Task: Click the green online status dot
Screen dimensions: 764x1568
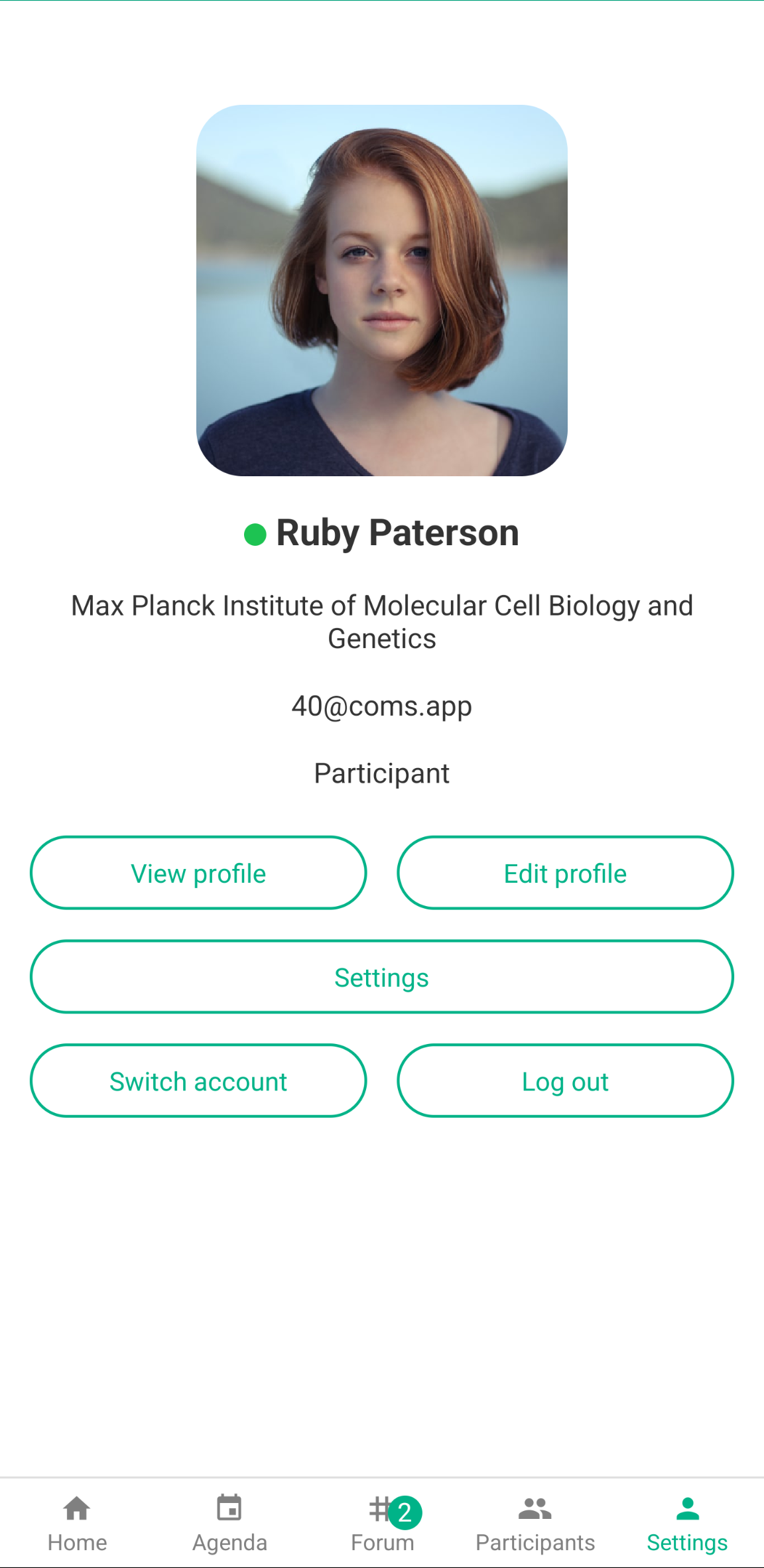Action: click(x=255, y=534)
